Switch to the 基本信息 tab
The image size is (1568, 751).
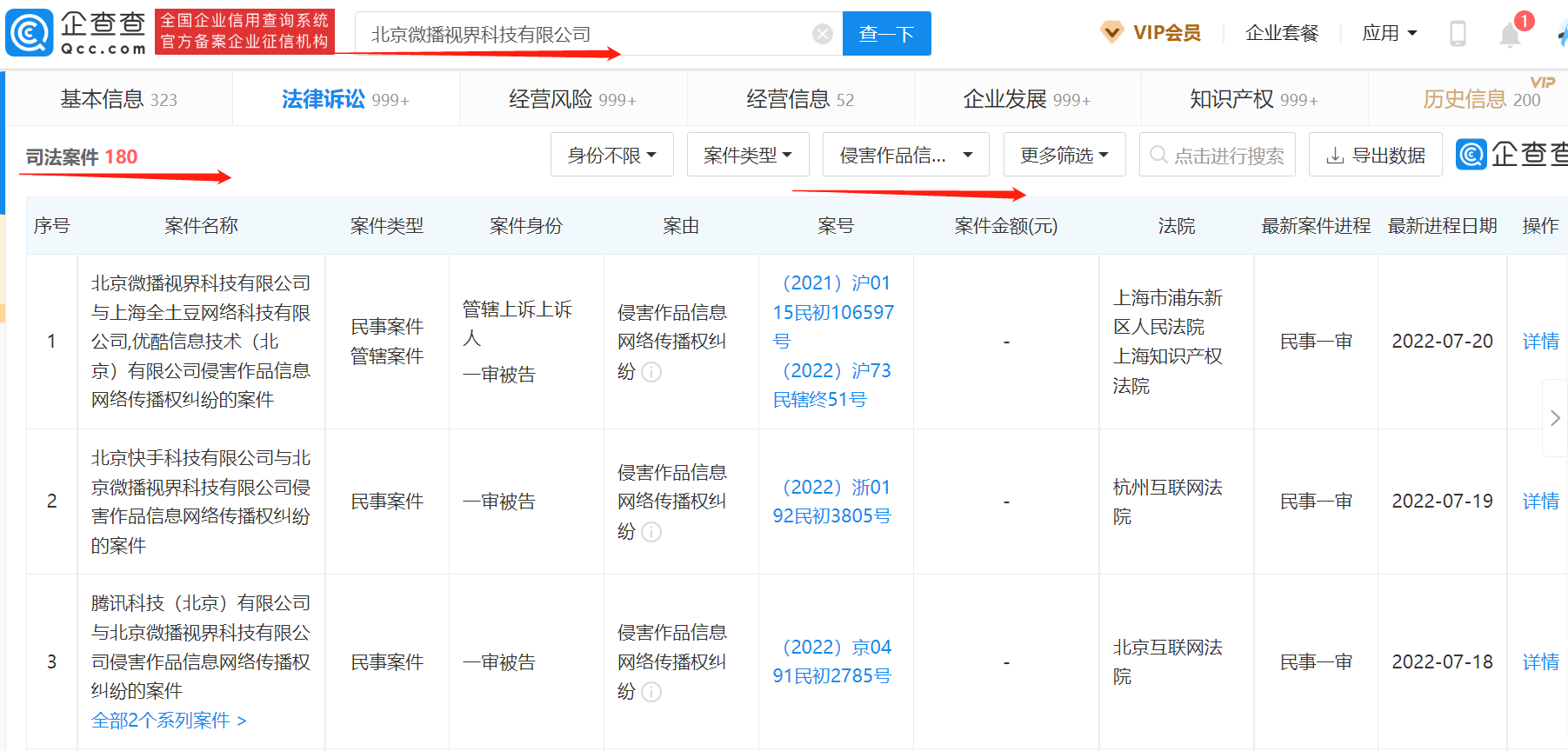[x=119, y=99]
